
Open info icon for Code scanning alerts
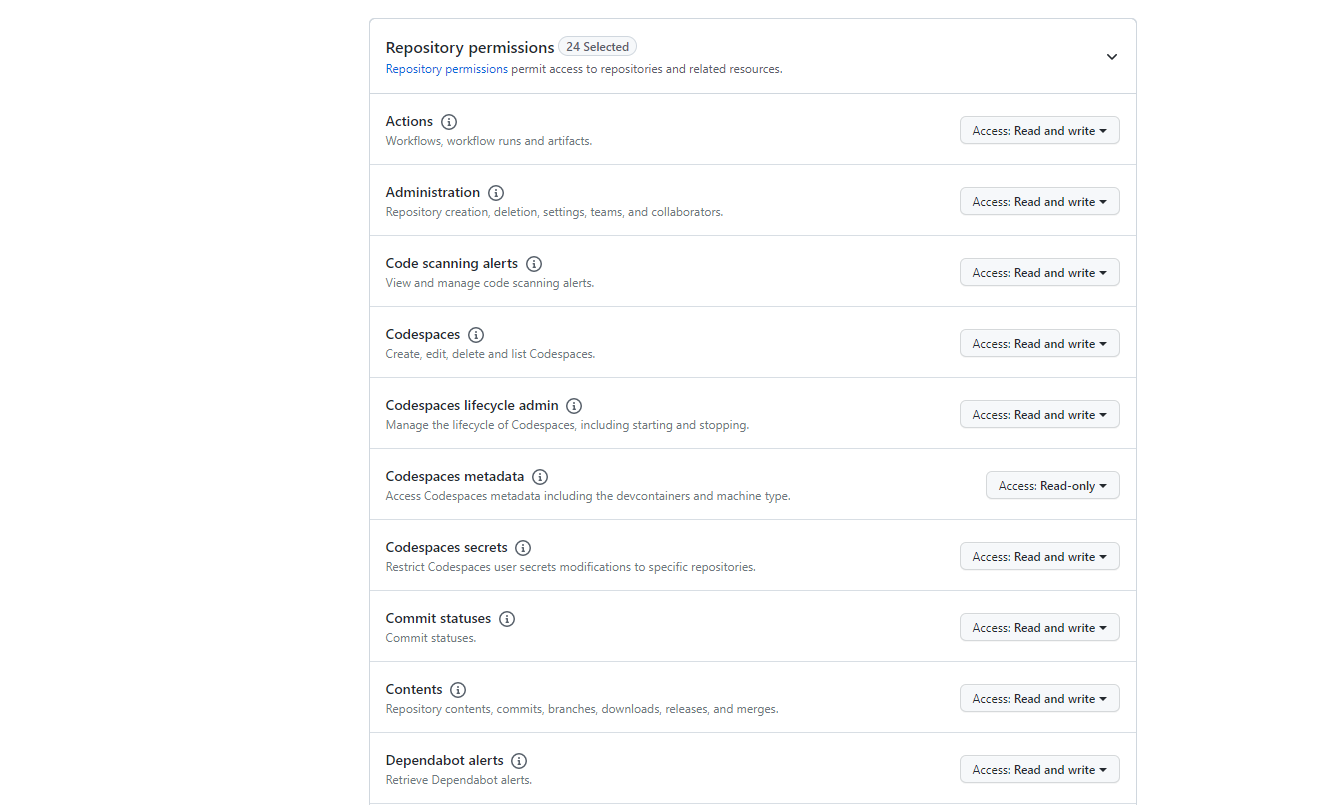(534, 264)
